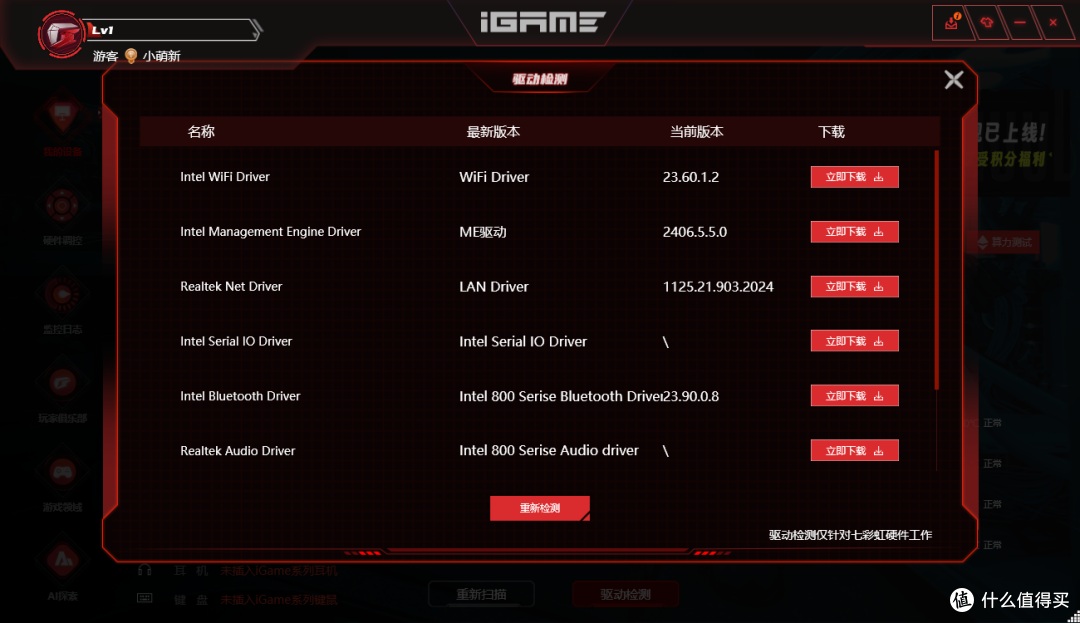This screenshot has height=623, width=1080.
Task: Select the 最新版本 column header
Action: 493,131
